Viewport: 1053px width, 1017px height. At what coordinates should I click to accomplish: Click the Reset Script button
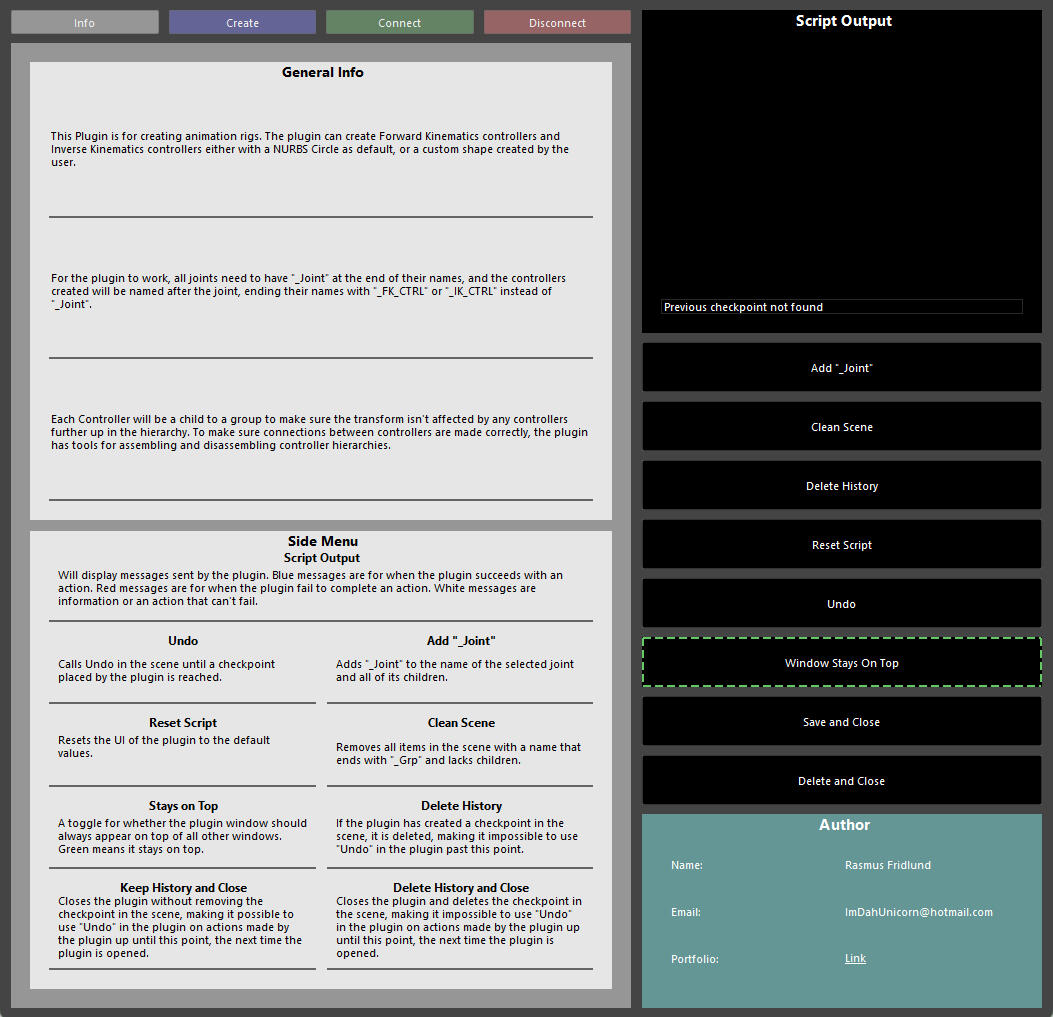click(x=841, y=545)
